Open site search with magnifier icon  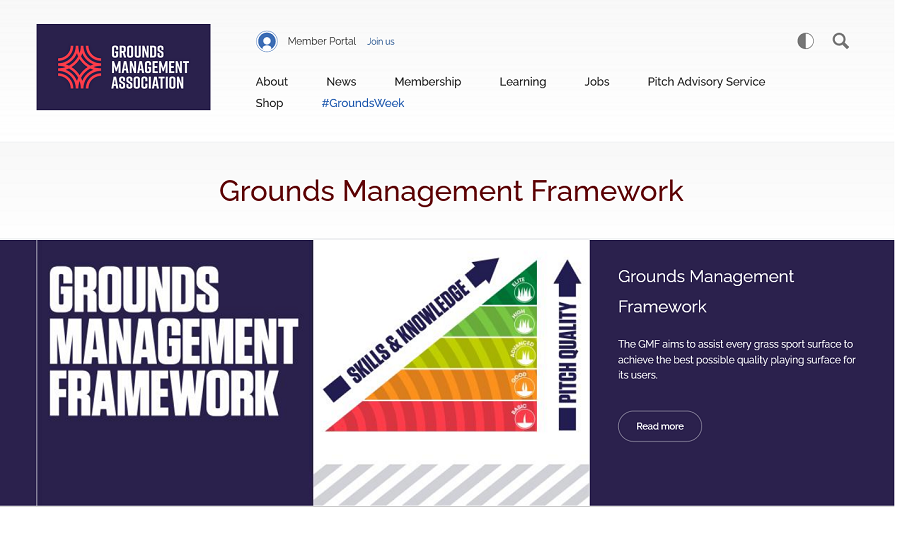pos(840,41)
